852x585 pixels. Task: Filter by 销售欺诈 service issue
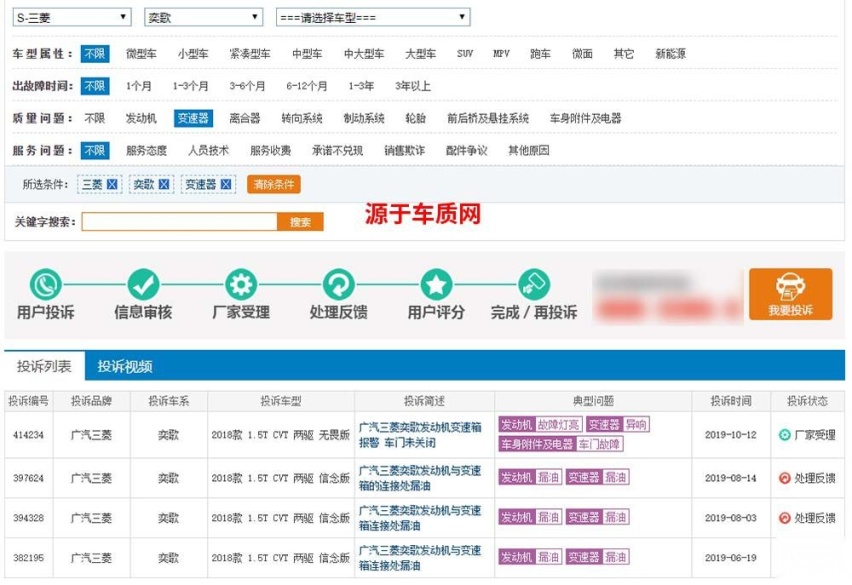pyautogui.click(x=404, y=150)
